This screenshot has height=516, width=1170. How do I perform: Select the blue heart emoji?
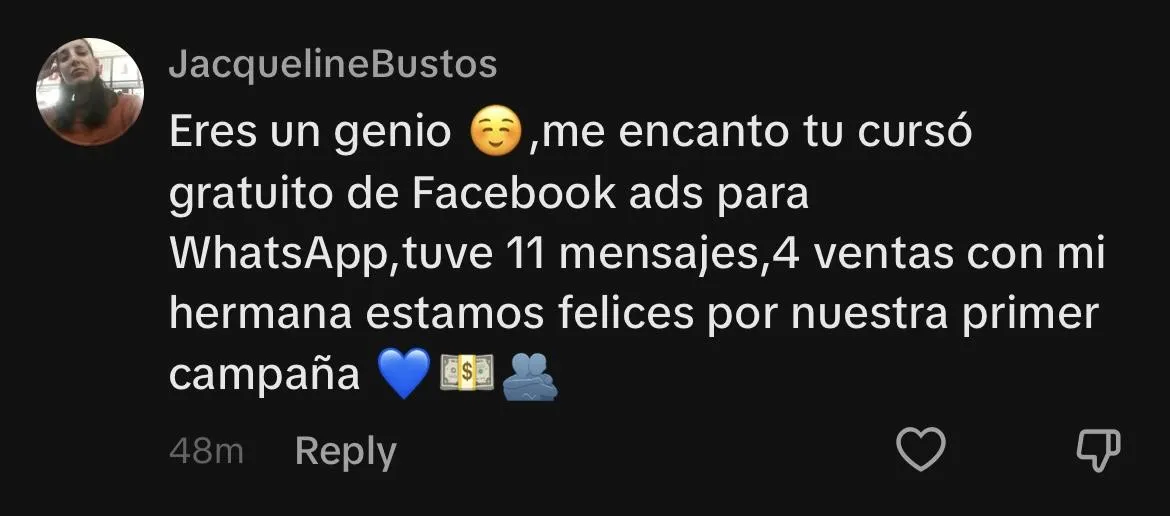pos(404,373)
